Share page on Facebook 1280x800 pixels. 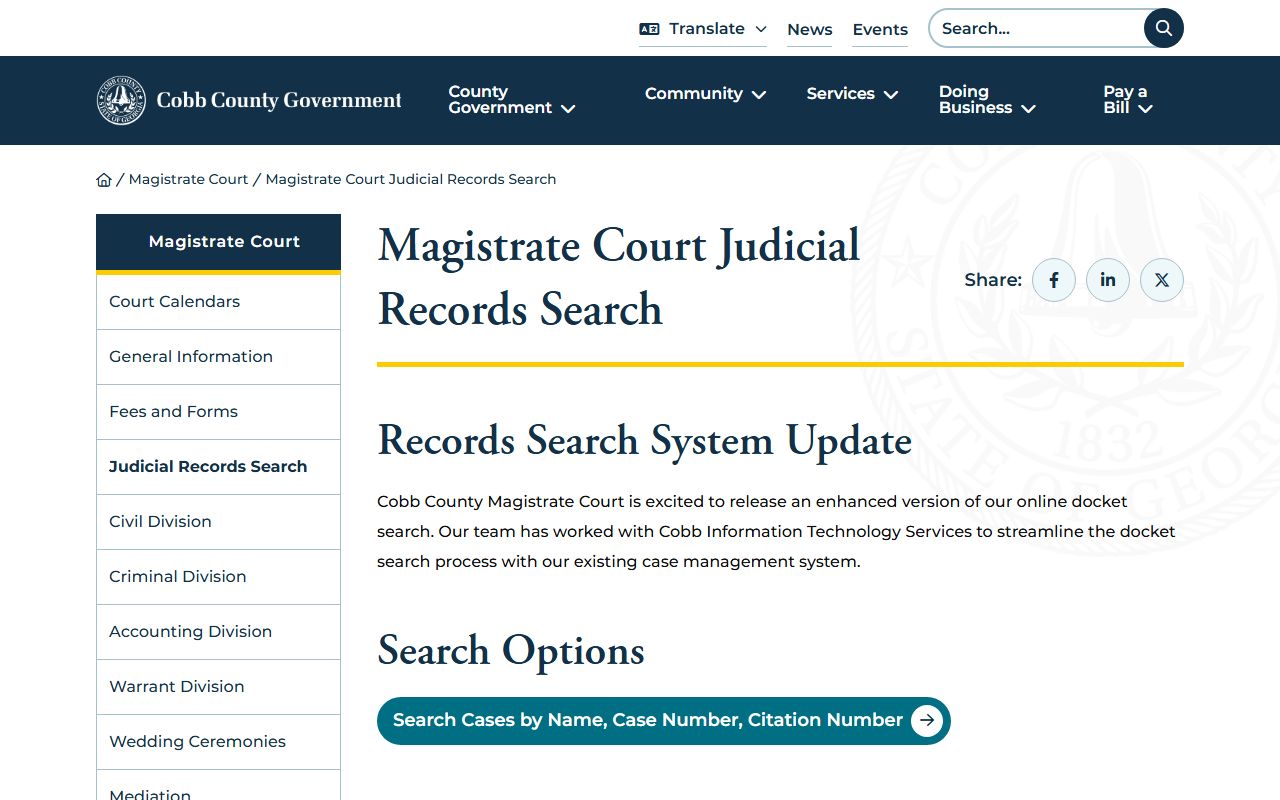pyautogui.click(x=1054, y=280)
